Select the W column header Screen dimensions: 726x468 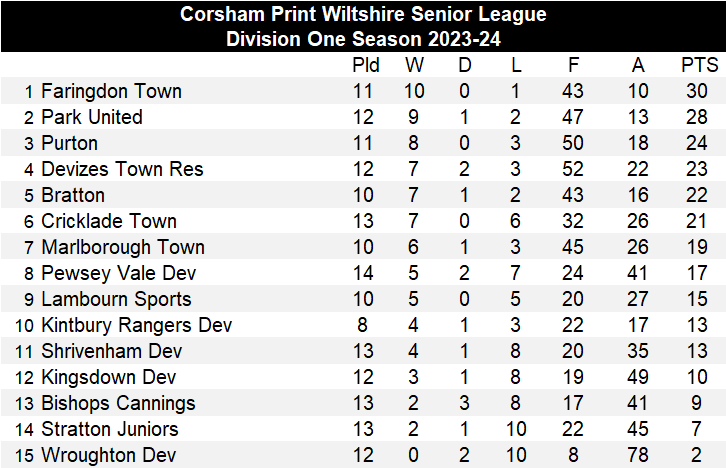(414, 65)
